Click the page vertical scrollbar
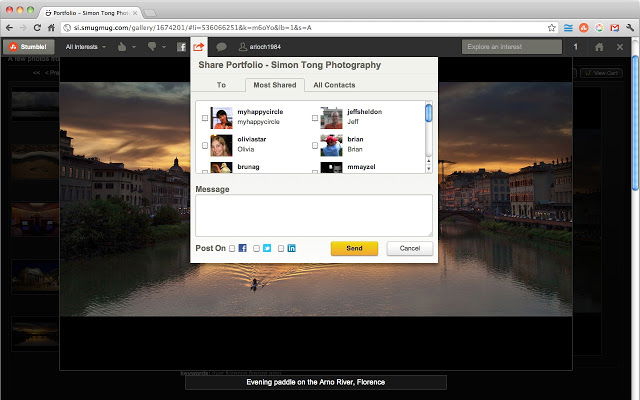The width and height of the screenshot is (640, 400). [x=635, y=123]
